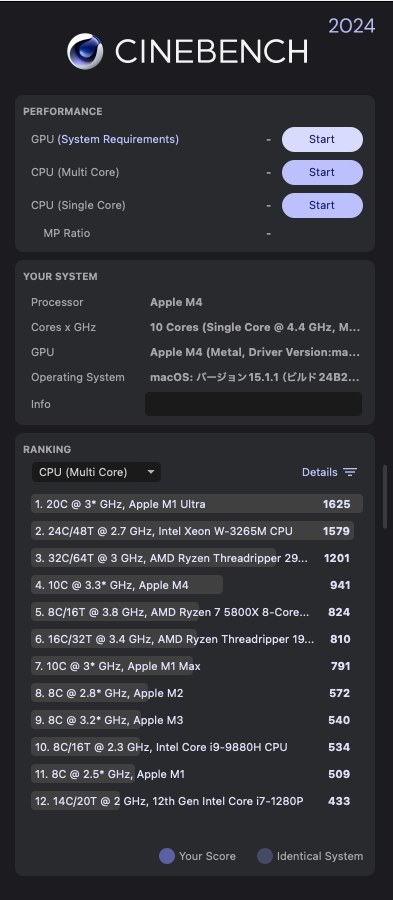Click the Identical System legend circle

(x=264, y=856)
